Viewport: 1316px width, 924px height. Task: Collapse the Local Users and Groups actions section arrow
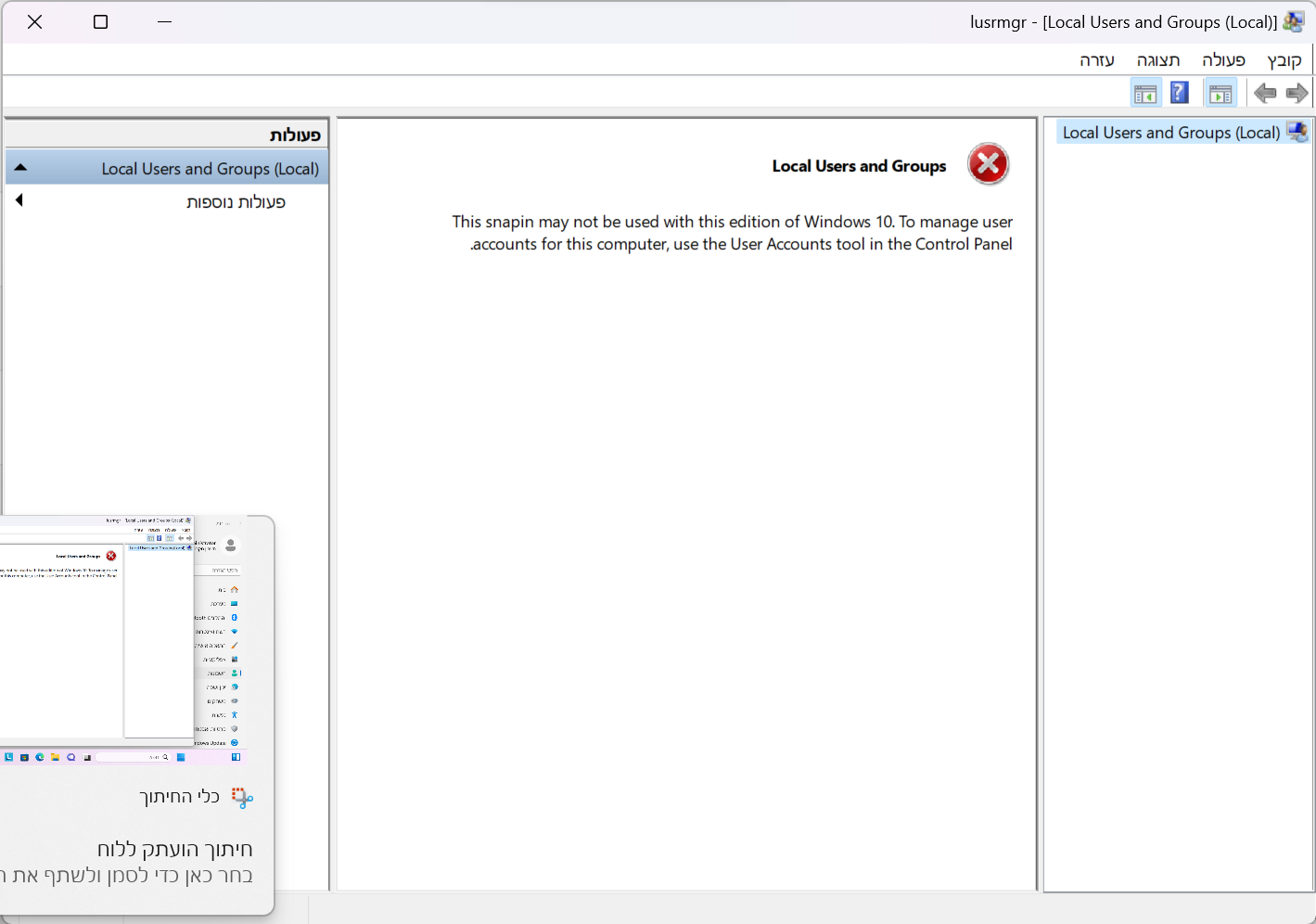20,168
